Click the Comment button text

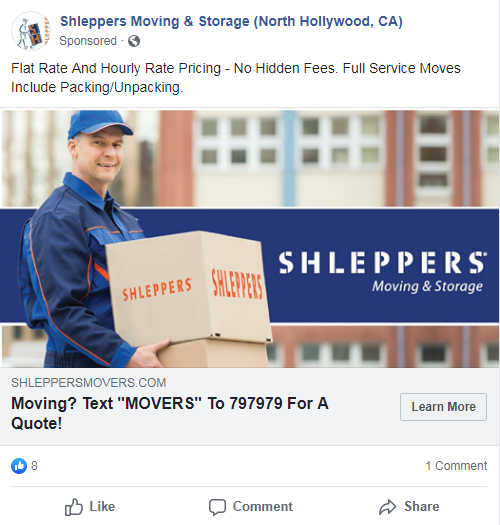coord(263,507)
